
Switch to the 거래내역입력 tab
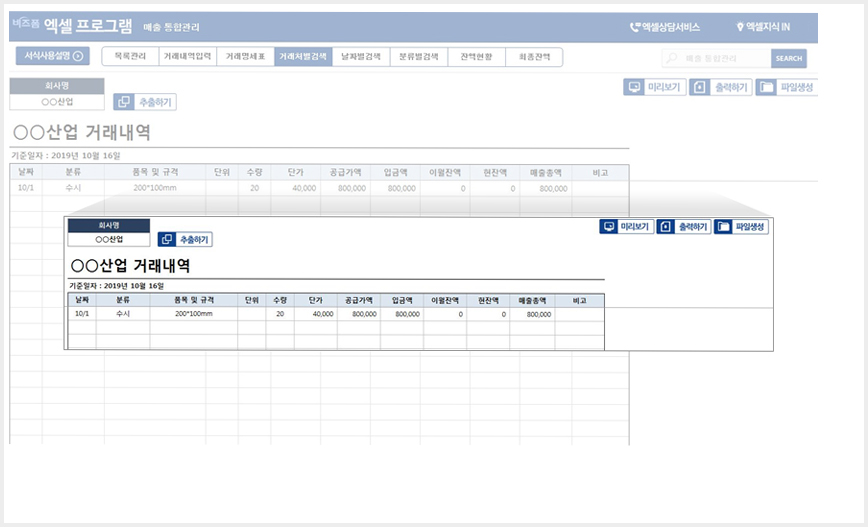coord(188,56)
